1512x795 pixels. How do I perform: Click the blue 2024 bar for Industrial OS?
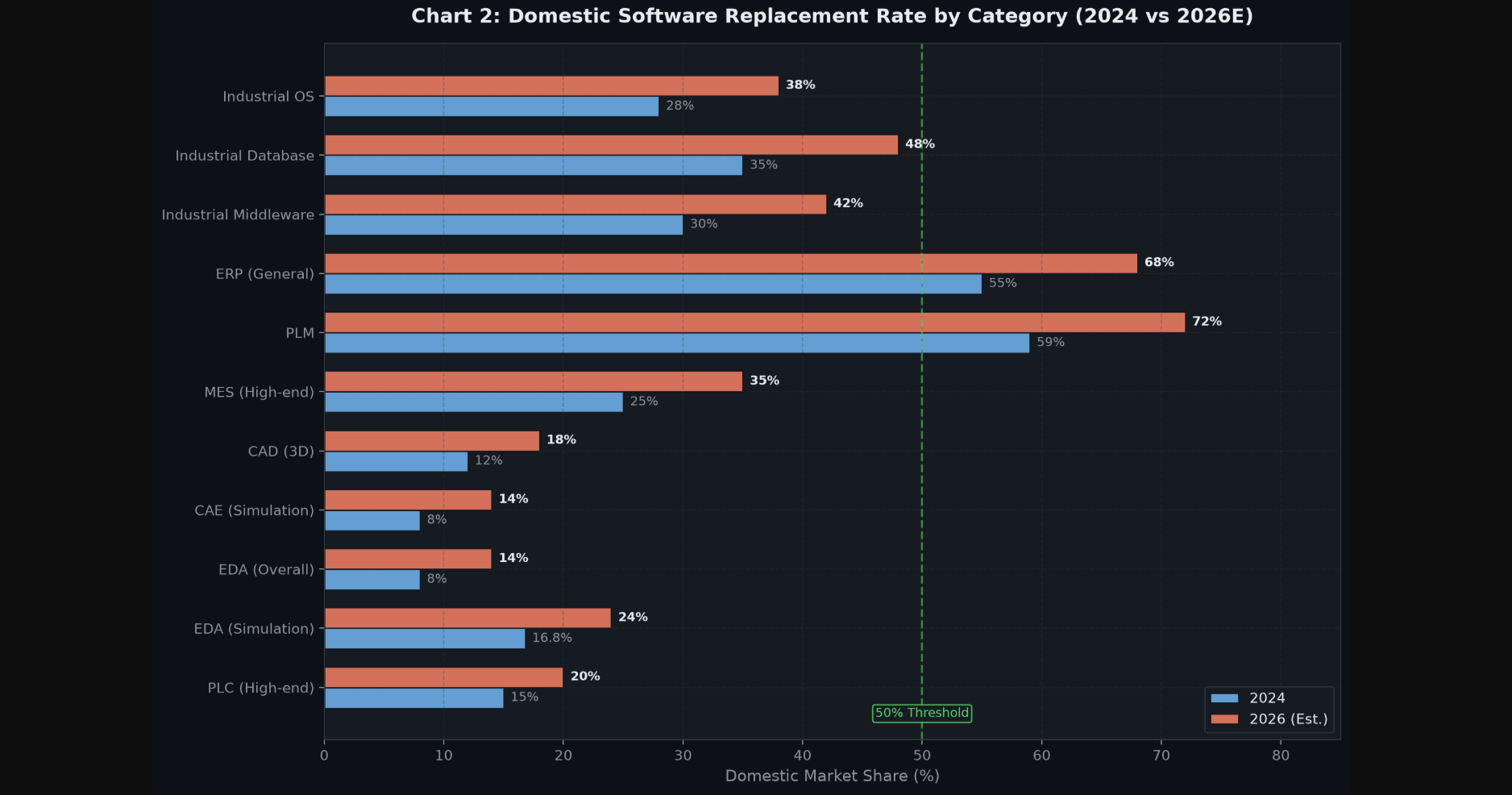(492, 106)
